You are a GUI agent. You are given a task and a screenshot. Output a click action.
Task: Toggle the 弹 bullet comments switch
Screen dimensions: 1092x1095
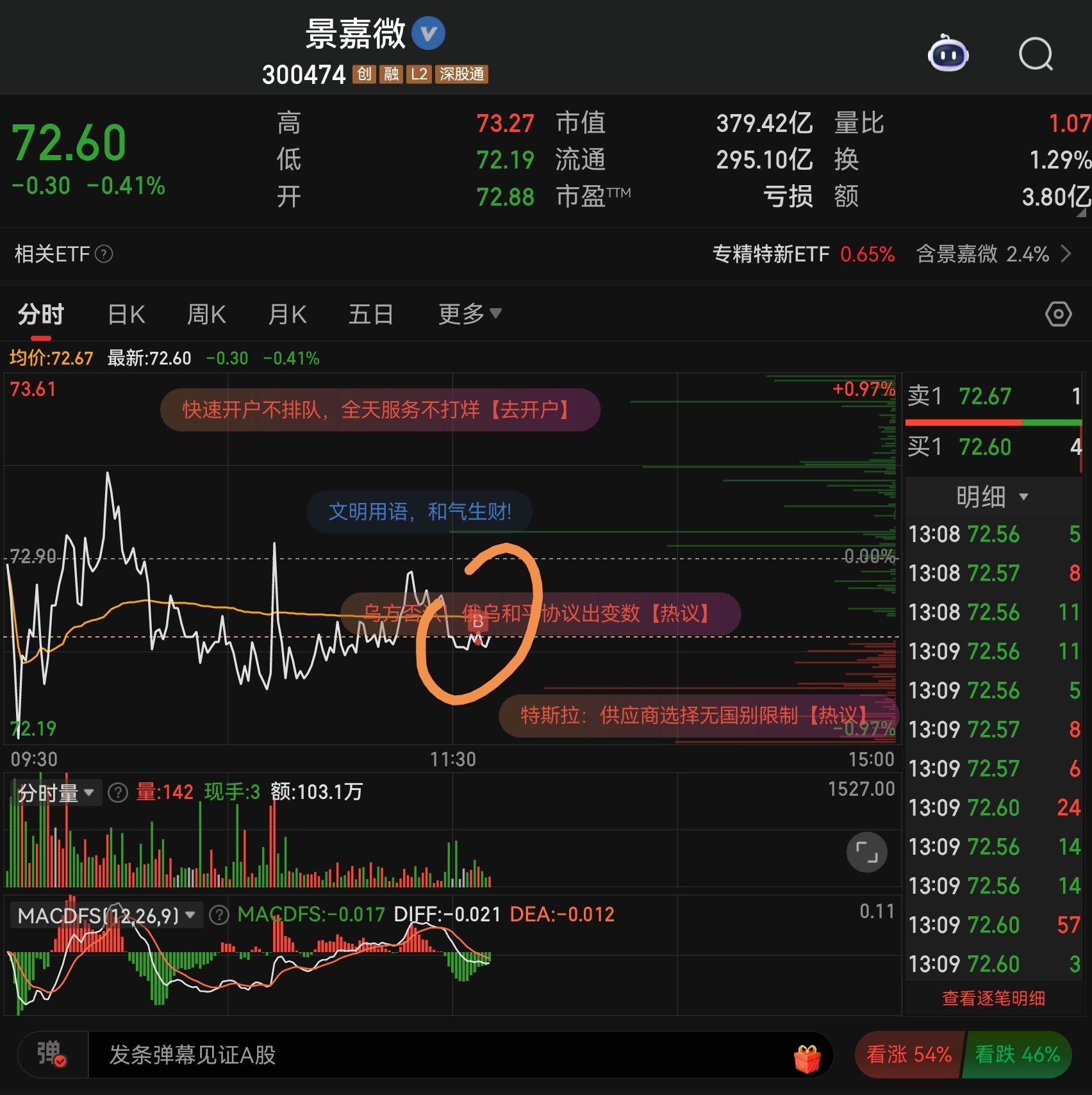click(52, 1054)
